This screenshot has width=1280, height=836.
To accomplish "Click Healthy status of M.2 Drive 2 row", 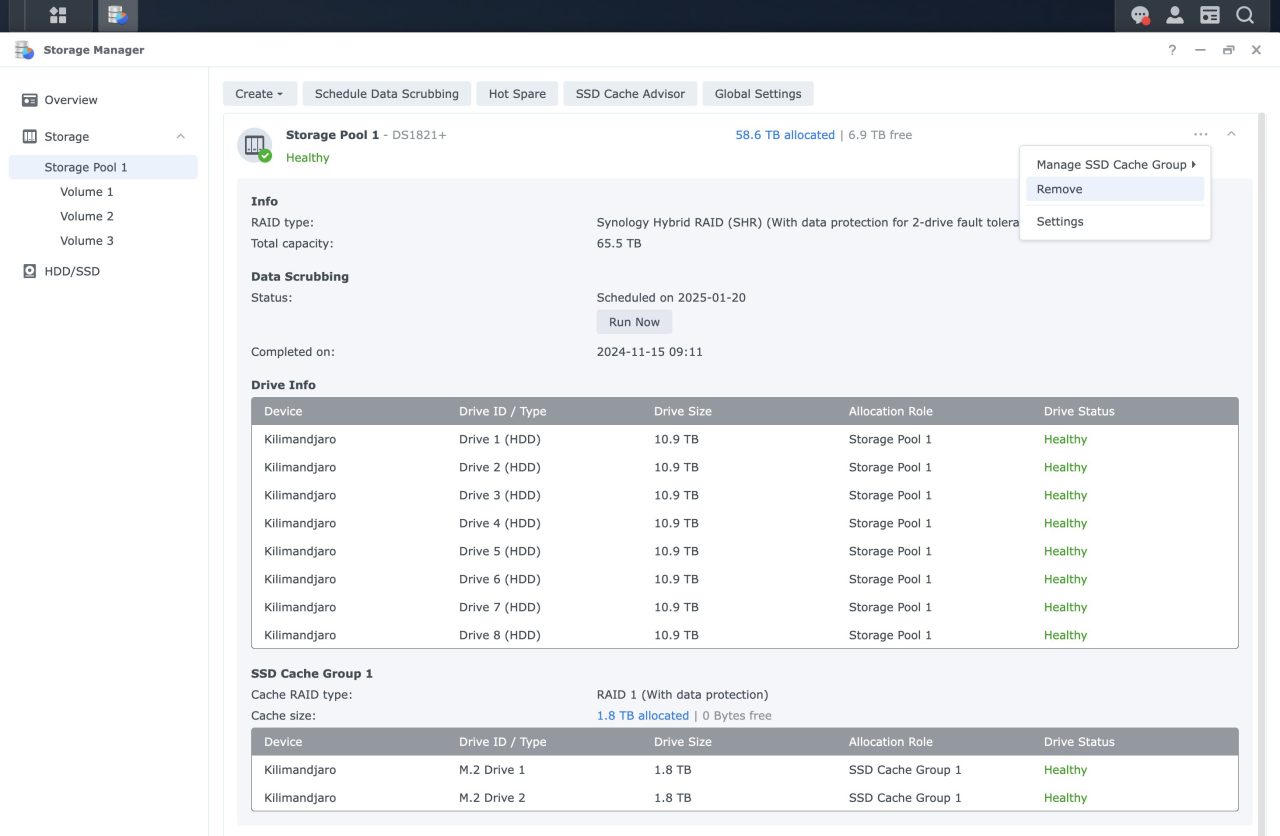I will pyautogui.click(x=1065, y=798).
